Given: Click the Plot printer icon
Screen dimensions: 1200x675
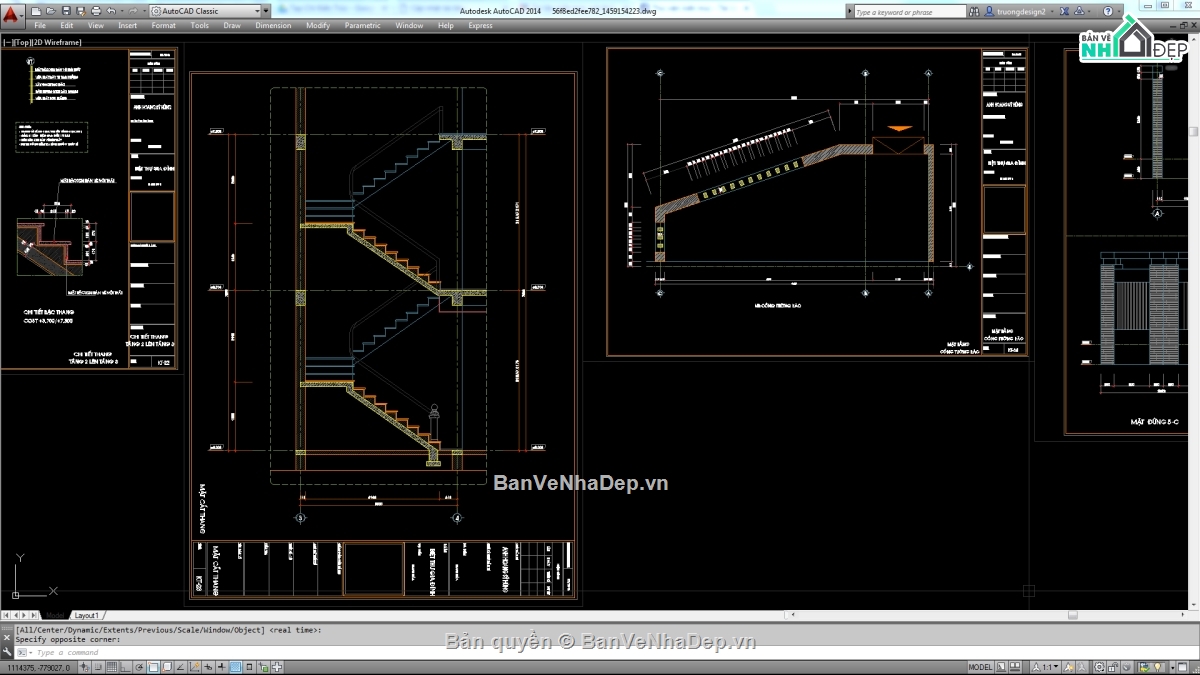Looking at the screenshot, I should tap(95, 11).
